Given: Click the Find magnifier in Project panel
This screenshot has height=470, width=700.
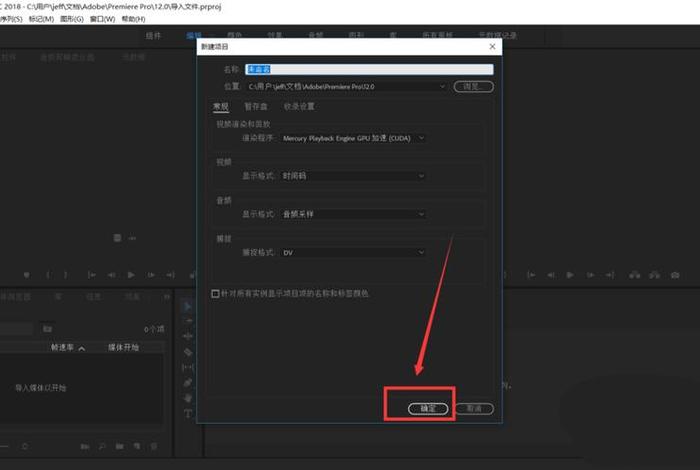Looking at the screenshot, I should coord(102,446).
